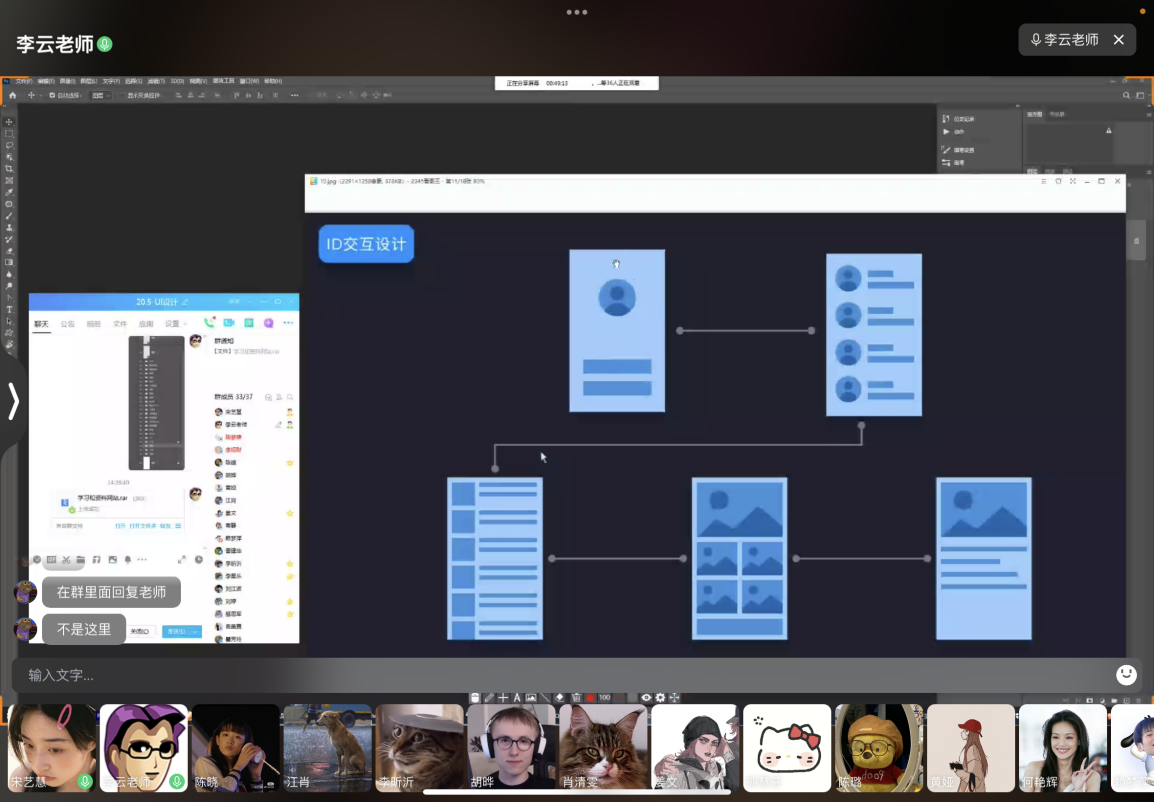Click the folder icon in the chat toolbar
The height and width of the screenshot is (802, 1154).
click(x=81, y=560)
